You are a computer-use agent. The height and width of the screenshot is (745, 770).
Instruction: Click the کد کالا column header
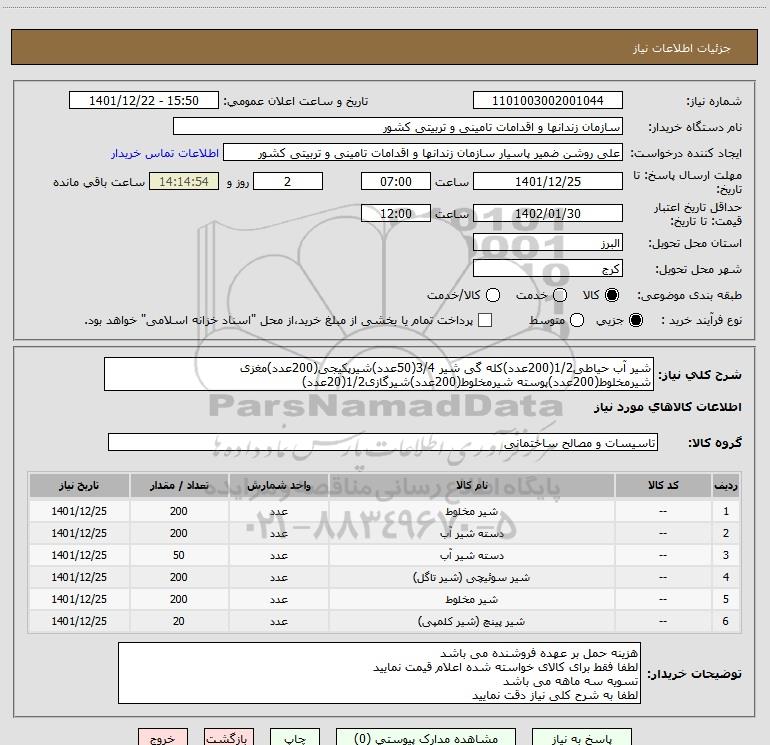pyautogui.click(x=663, y=486)
